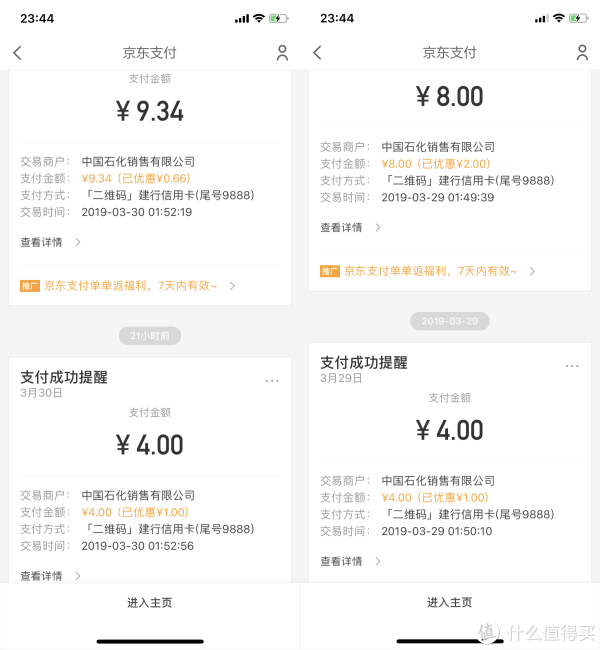Tap the ¥ 8.00 payment amount

coord(450,97)
